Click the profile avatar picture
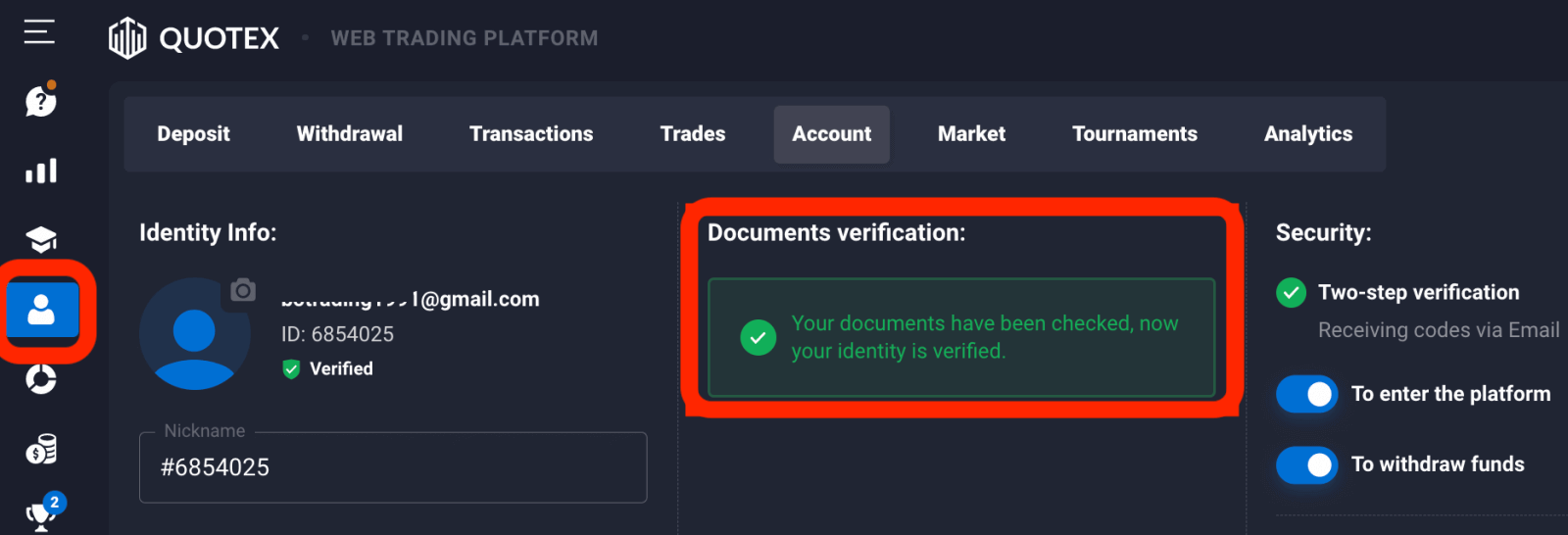The height and width of the screenshot is (535, 1568). 194,334
